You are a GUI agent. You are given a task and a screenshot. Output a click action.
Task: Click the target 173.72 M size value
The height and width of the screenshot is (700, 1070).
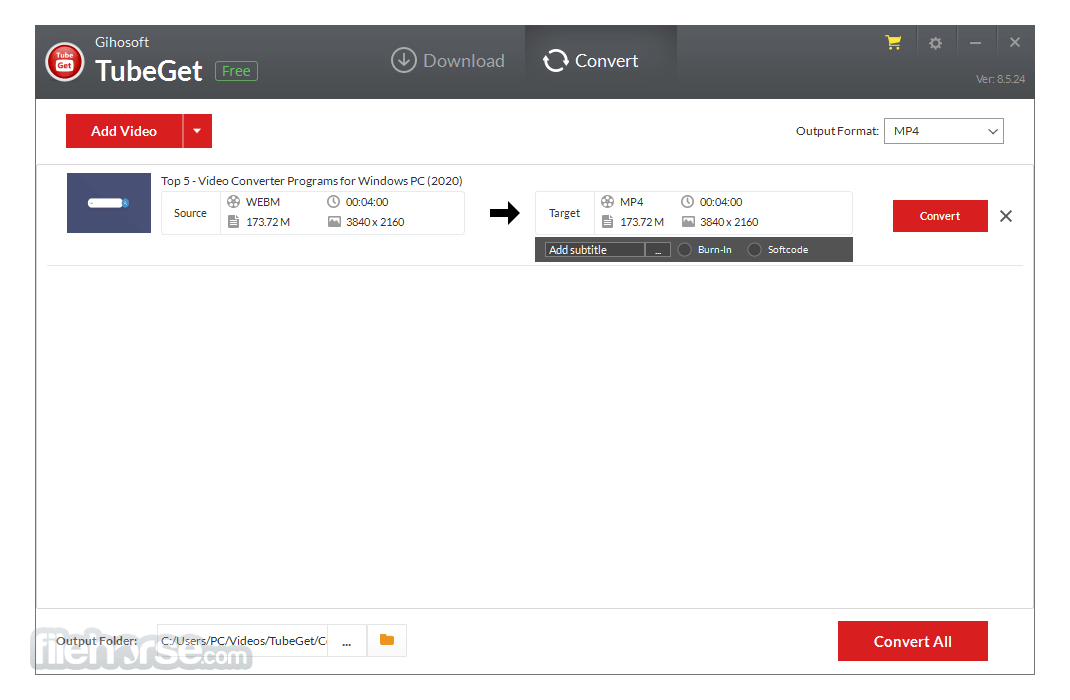(x=642, y=222)
